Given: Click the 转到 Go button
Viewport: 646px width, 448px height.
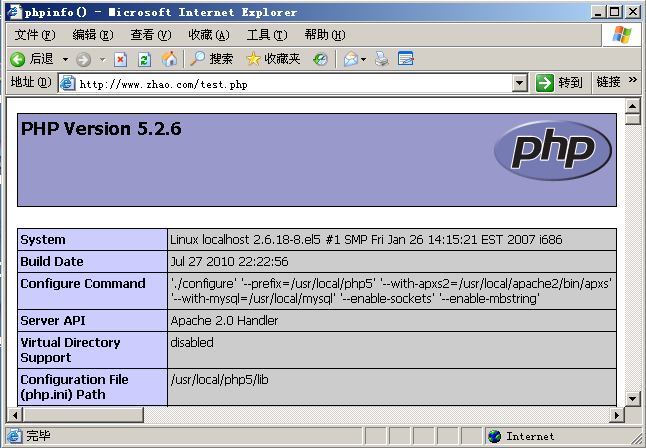Looking at the screenshot, I should pyautogui.click(x=559, y=83).
